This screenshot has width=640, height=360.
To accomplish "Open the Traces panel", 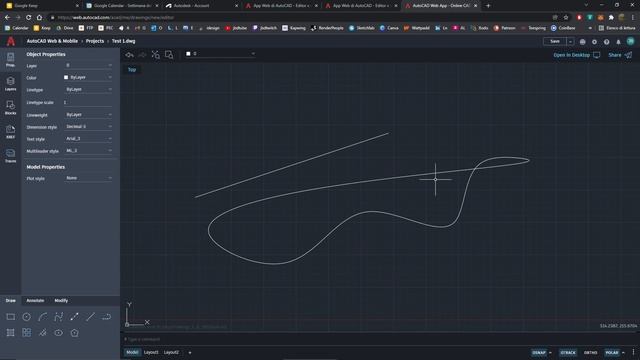I will coord(11,156).
